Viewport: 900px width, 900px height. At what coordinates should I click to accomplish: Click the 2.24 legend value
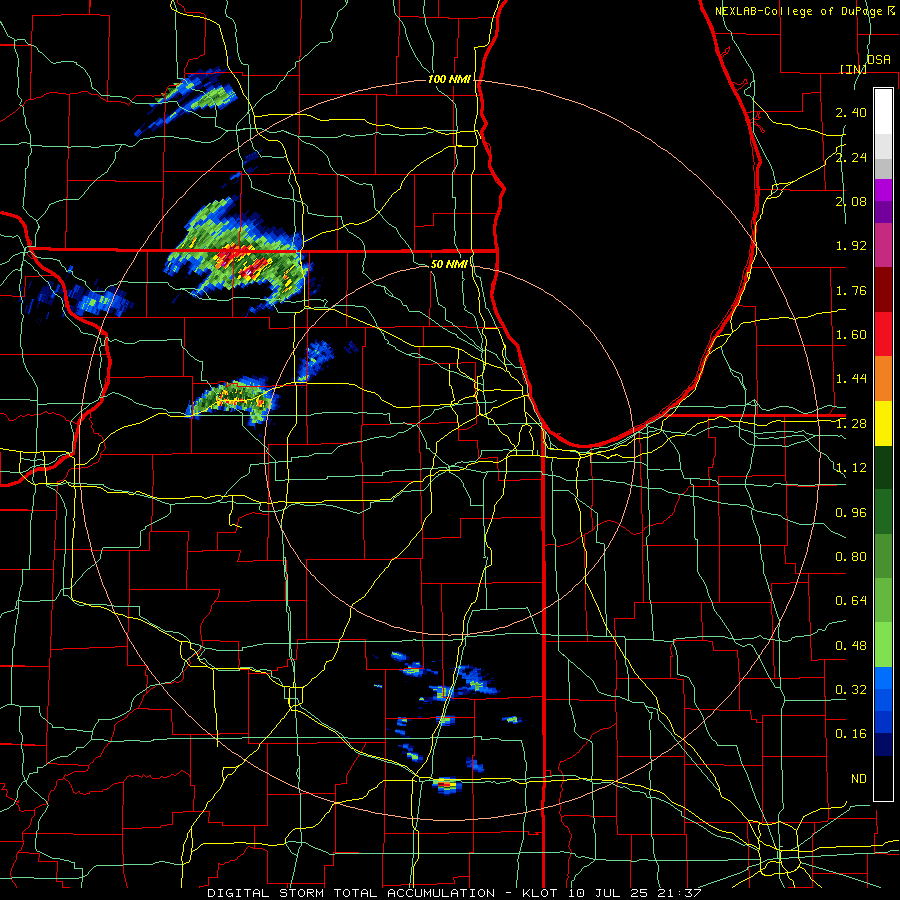pos(851,157)
